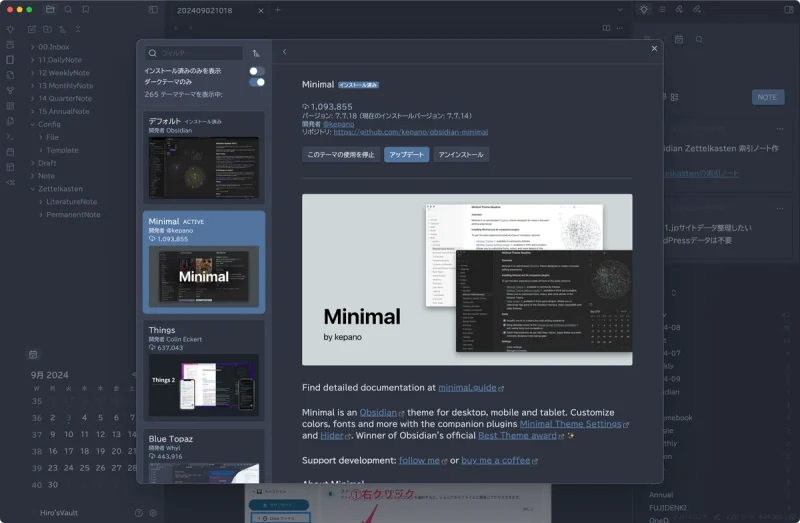Click このテーマの使用を停止 button

pos(340,155)
